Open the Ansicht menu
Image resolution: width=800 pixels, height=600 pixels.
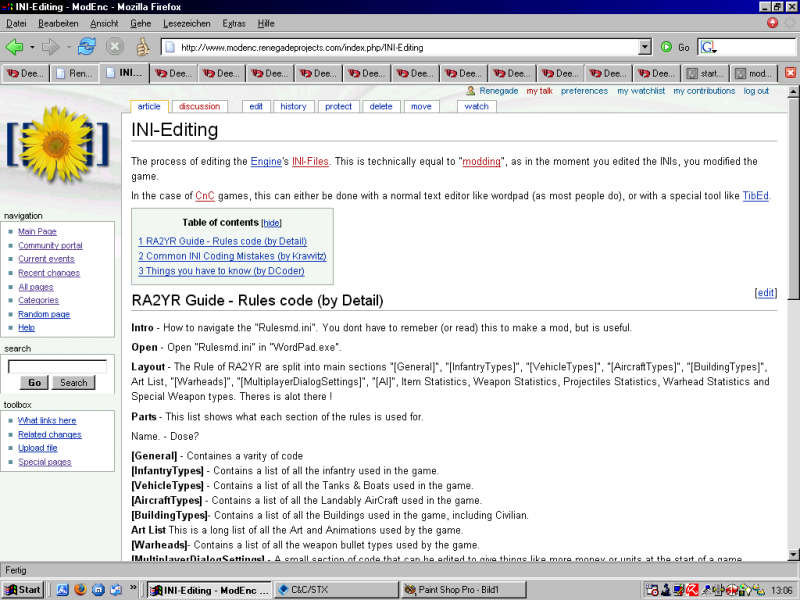click(104, 23)
